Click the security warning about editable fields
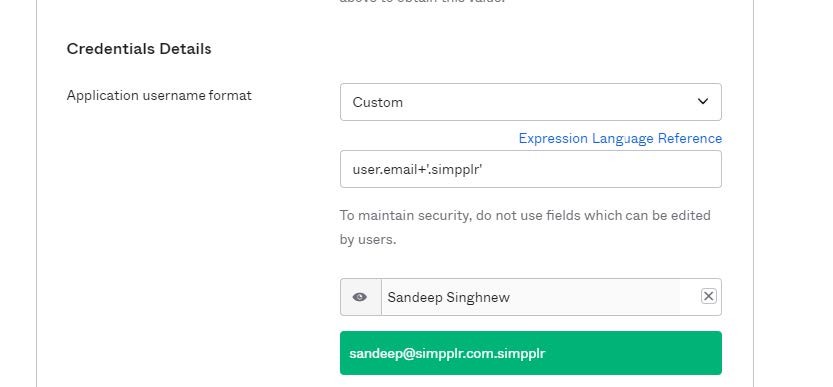This screenshot has height=387, width=833. 525,228
